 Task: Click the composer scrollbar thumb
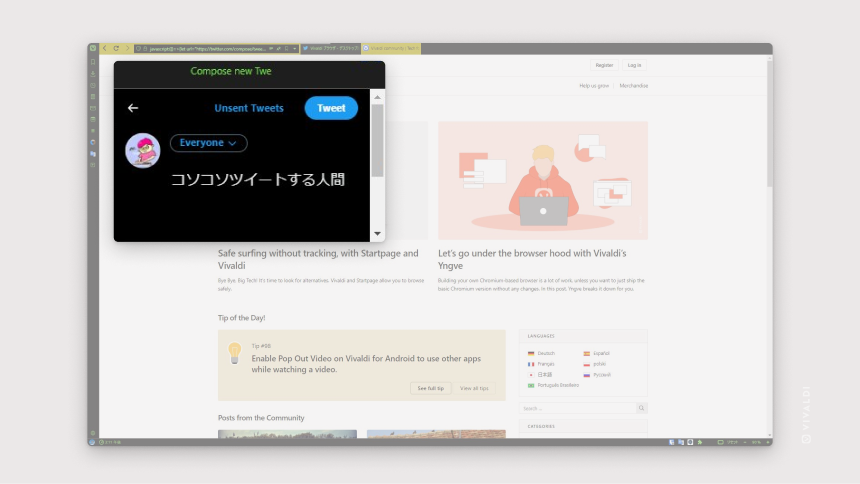pyautogui.click(x=377, y=140)
